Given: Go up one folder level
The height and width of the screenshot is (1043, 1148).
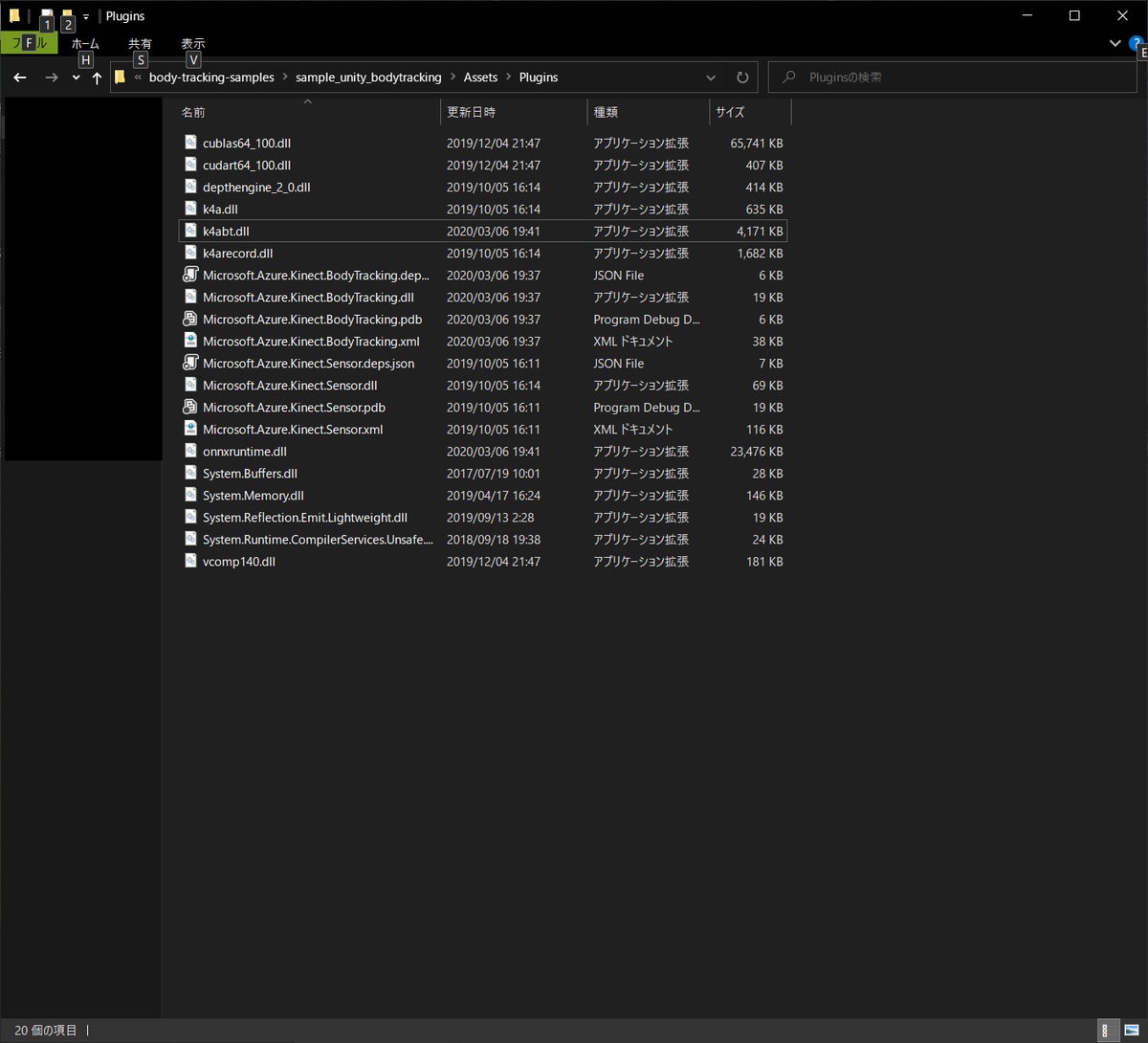Looking at the screenshot, I should [x=97, y=78].
